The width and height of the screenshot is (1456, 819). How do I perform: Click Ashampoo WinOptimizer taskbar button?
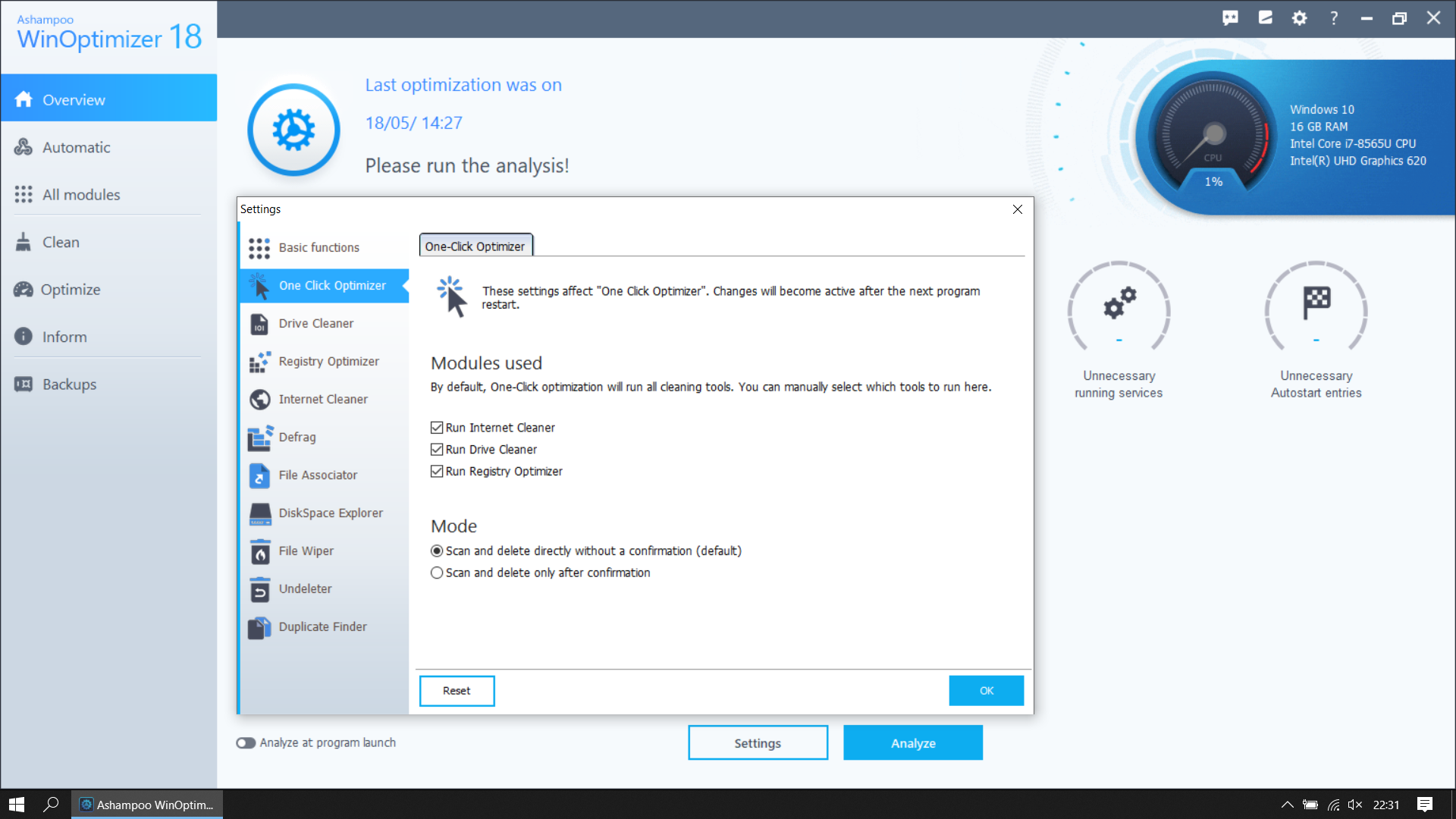pos(147,805)
